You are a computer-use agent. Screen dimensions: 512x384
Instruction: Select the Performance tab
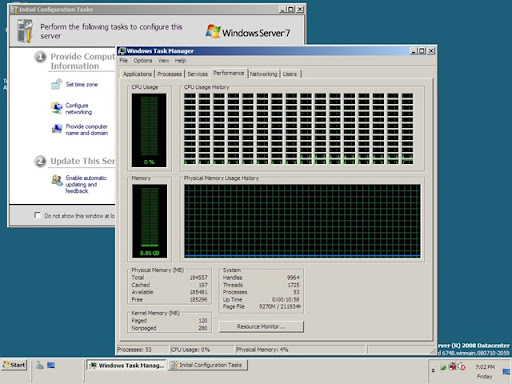(x=229, y=73)
